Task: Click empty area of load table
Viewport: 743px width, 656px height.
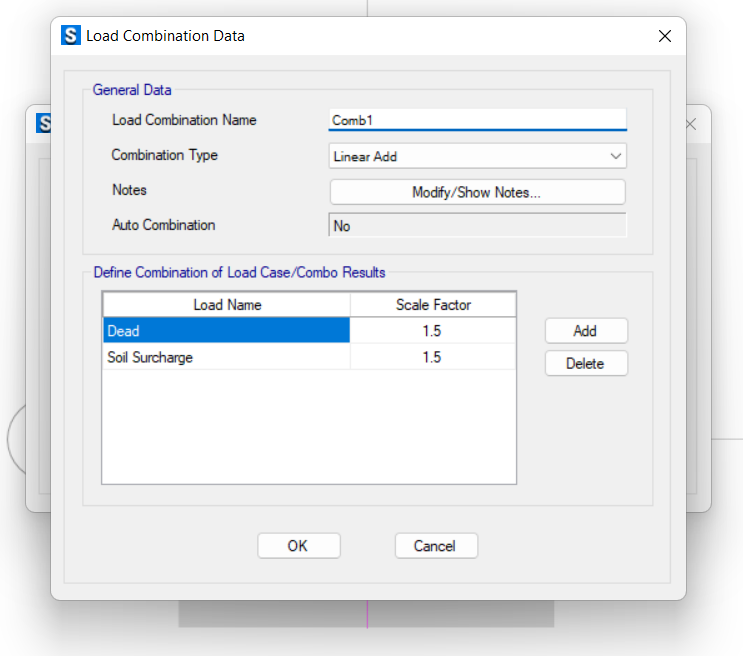Action: (309, 427)
